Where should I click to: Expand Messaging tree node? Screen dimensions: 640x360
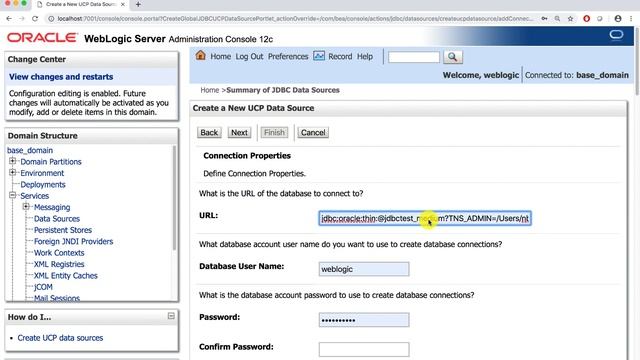26,207
